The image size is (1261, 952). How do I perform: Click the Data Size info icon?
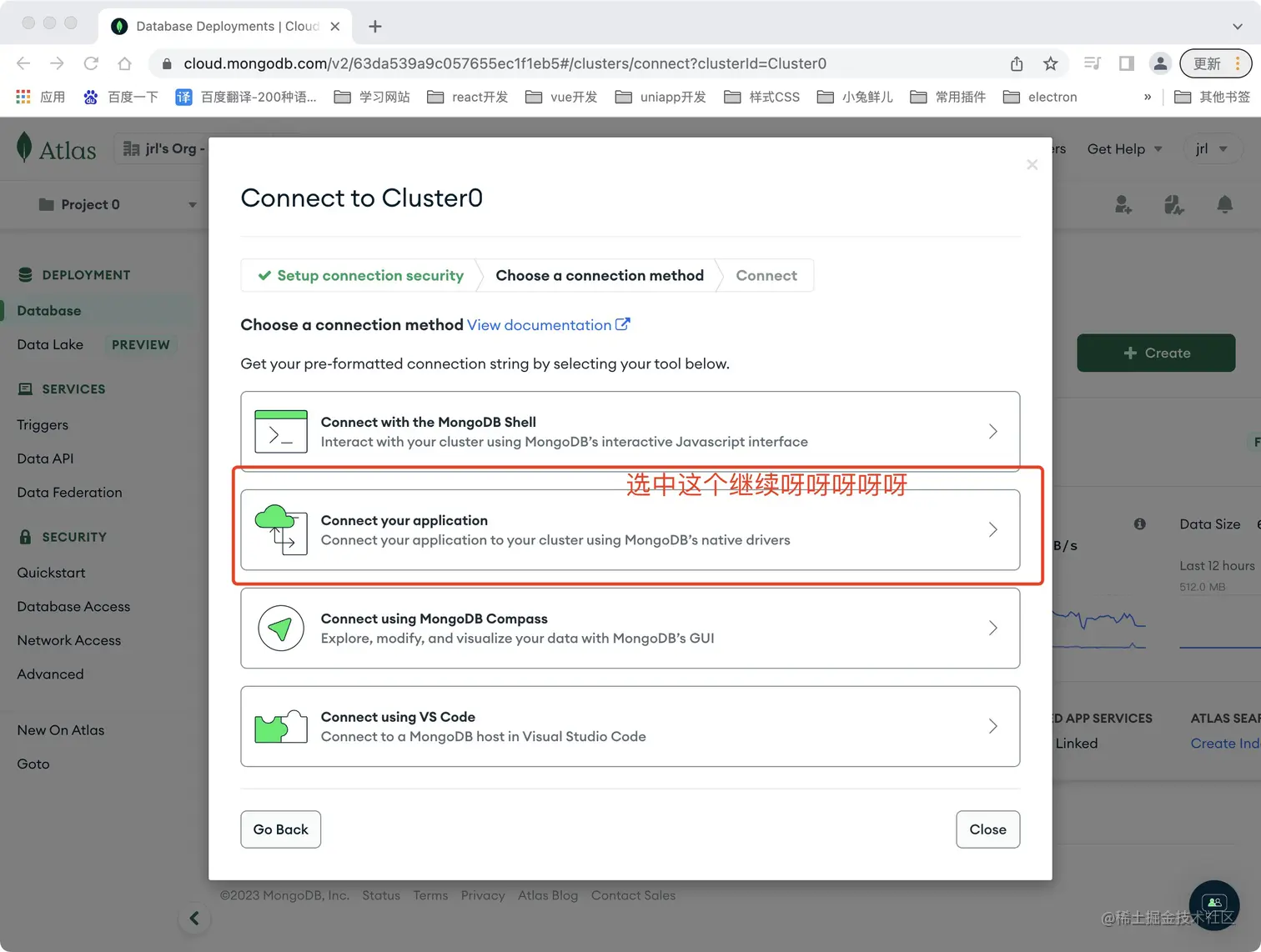[x=1139, y=524]
